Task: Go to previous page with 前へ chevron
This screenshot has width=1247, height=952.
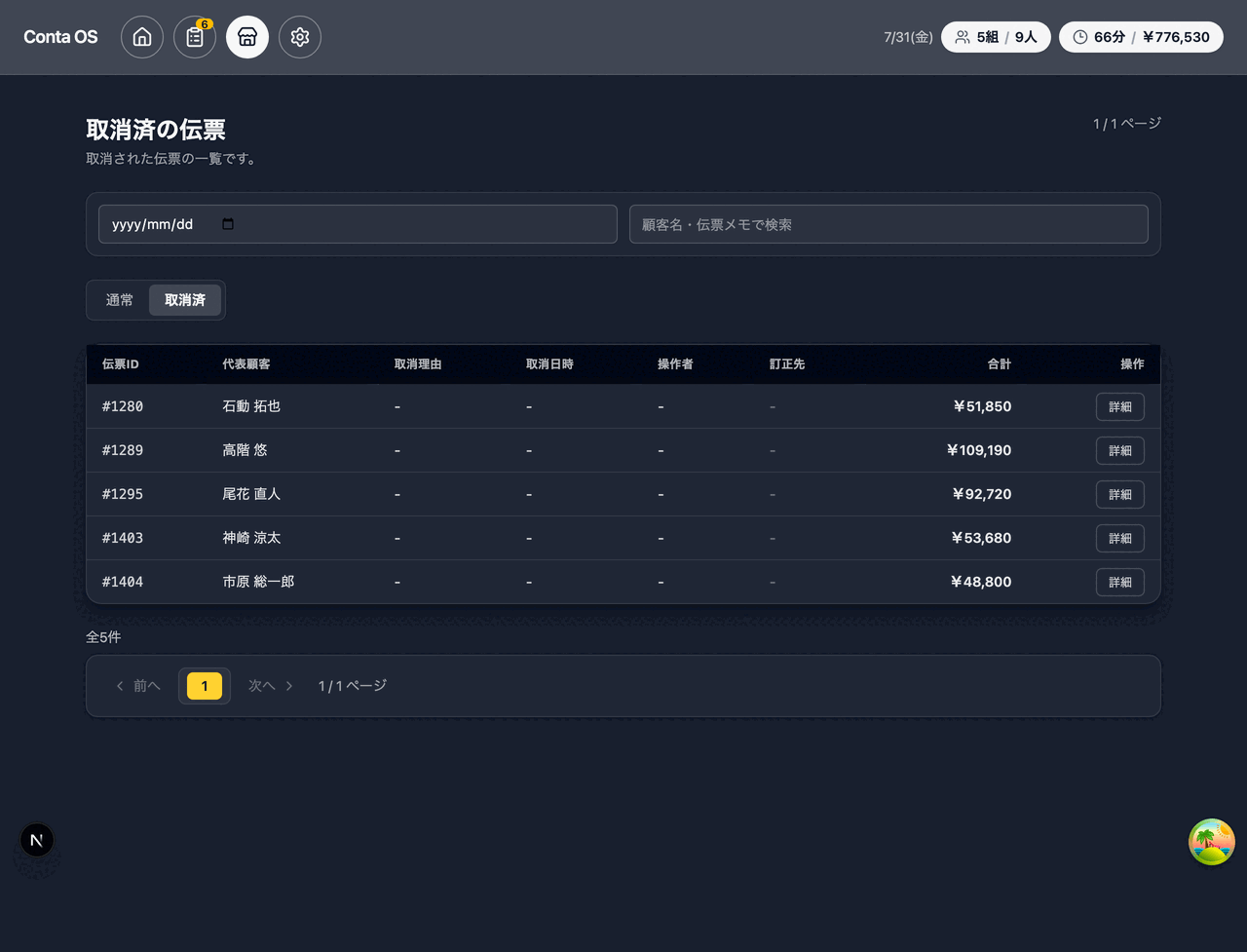Action: pyautogui.click(x=138, y=686)
